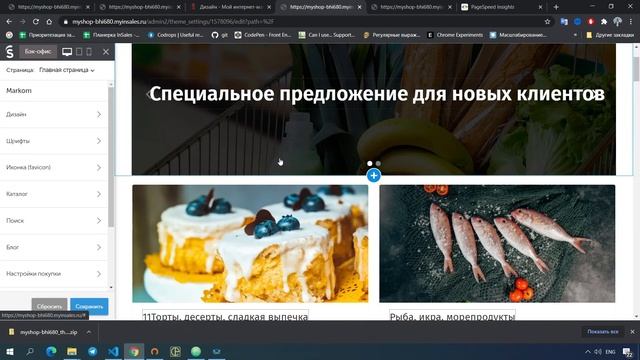Select the first slider dot indicator
The image size is (640, 360).
(x=369, y=163)
